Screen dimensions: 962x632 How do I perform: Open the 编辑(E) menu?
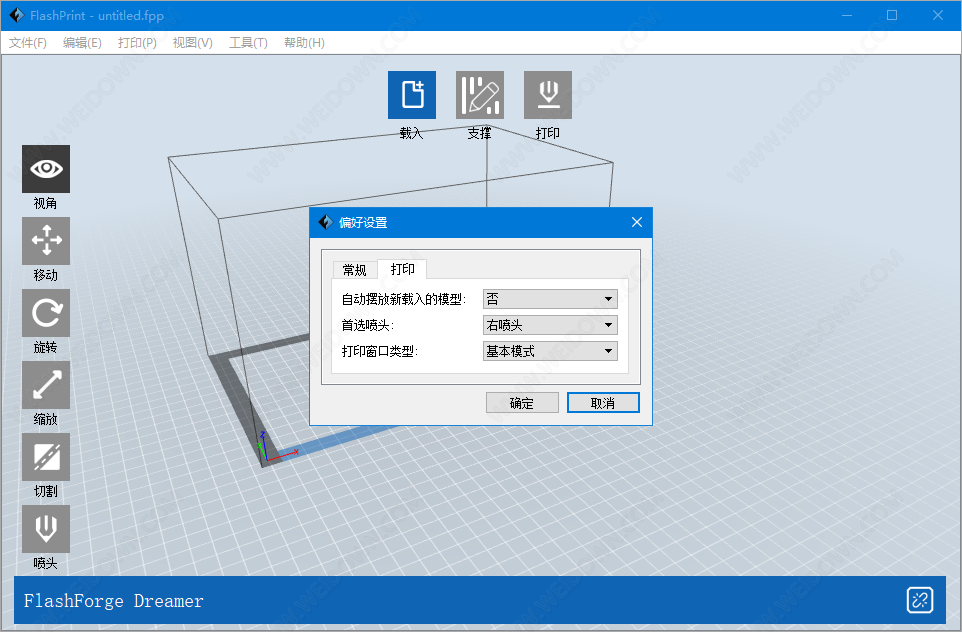pyautogui.click(x=82, y=42)
